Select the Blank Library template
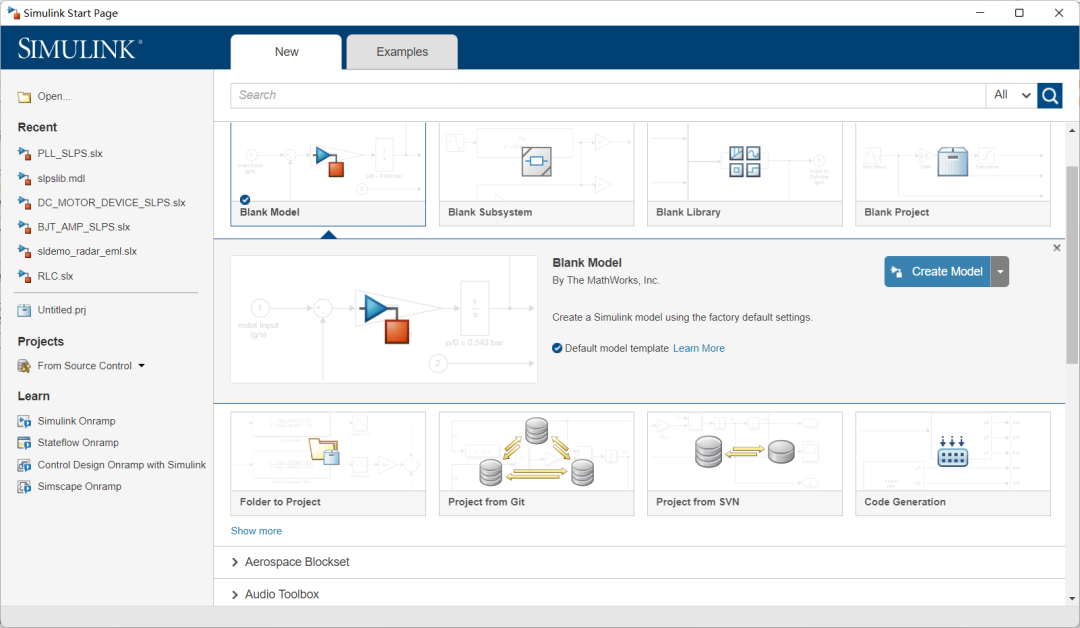 [x=745, y=174]
